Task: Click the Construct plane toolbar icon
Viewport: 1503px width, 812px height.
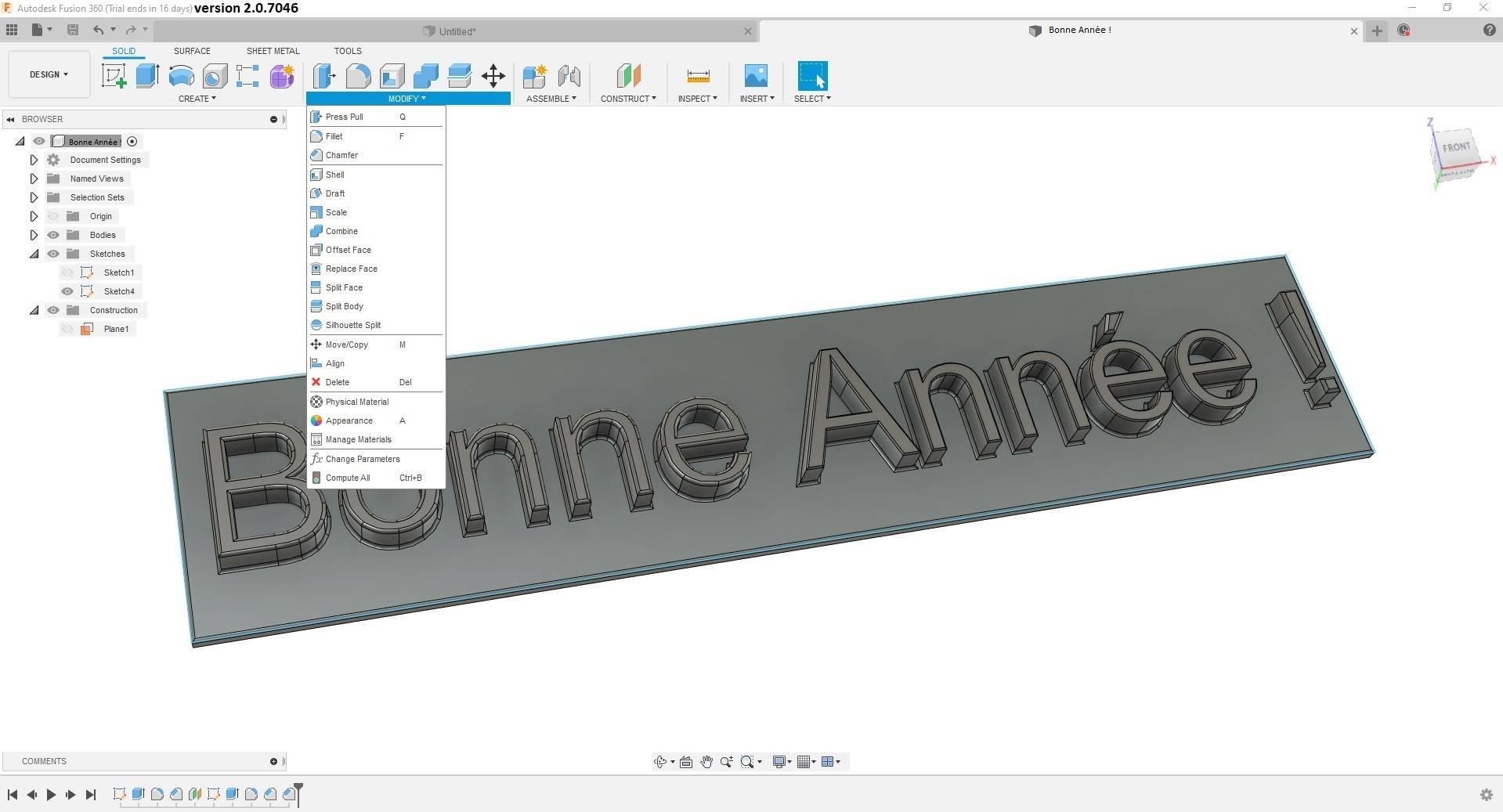Action: [628, 76]
